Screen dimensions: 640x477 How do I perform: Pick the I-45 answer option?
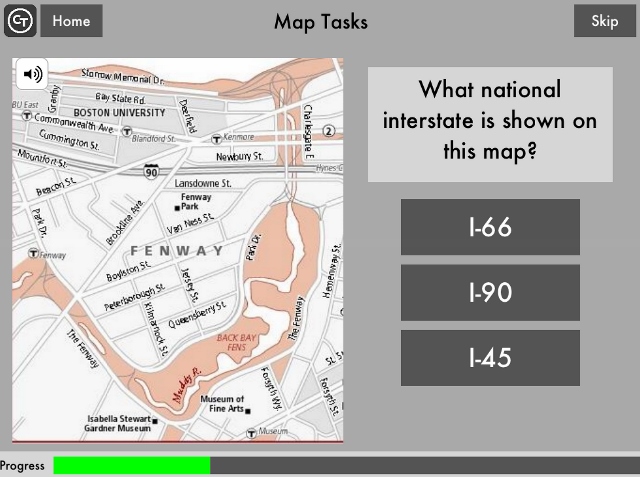click(x=490, y=358)
